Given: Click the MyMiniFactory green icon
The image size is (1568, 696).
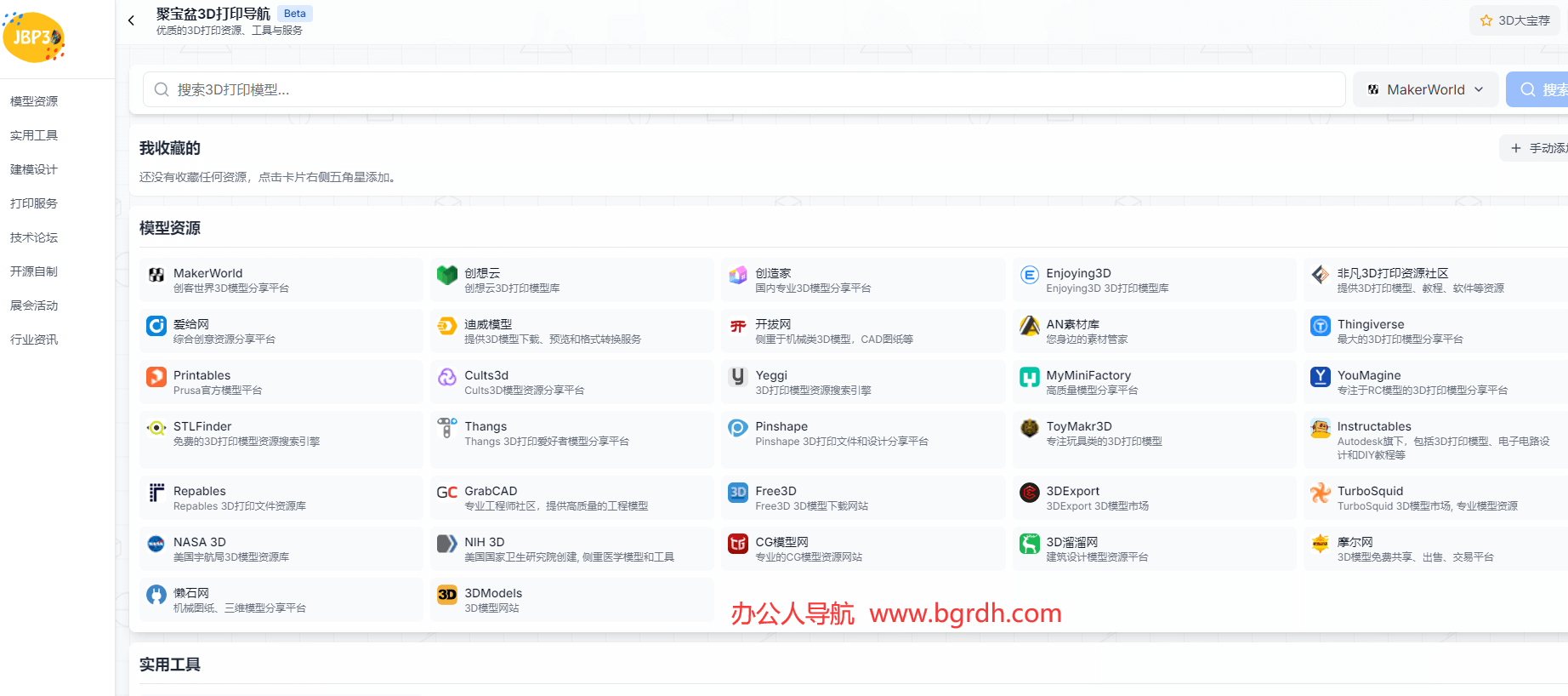Looking at the screenshot, I should (x=1030, y=377).
